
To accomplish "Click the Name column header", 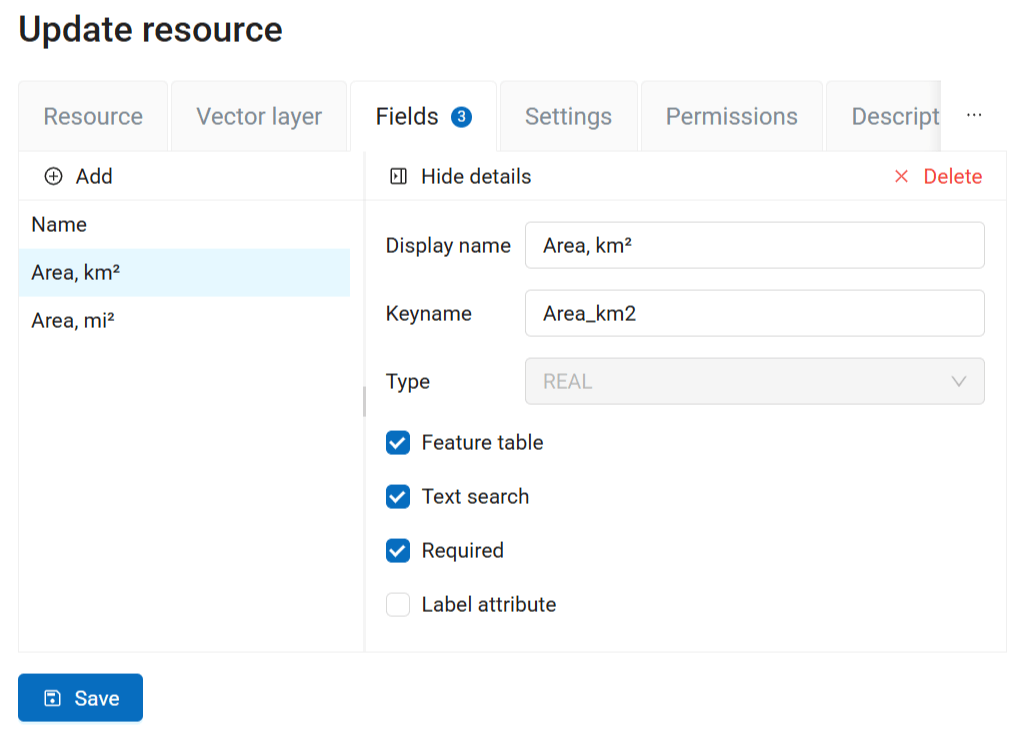I will tap(59, 224).
